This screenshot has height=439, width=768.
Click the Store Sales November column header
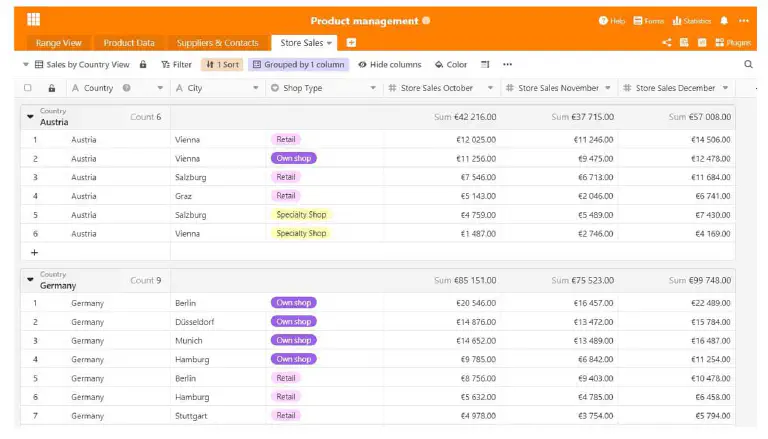click(x=558, y=88)
